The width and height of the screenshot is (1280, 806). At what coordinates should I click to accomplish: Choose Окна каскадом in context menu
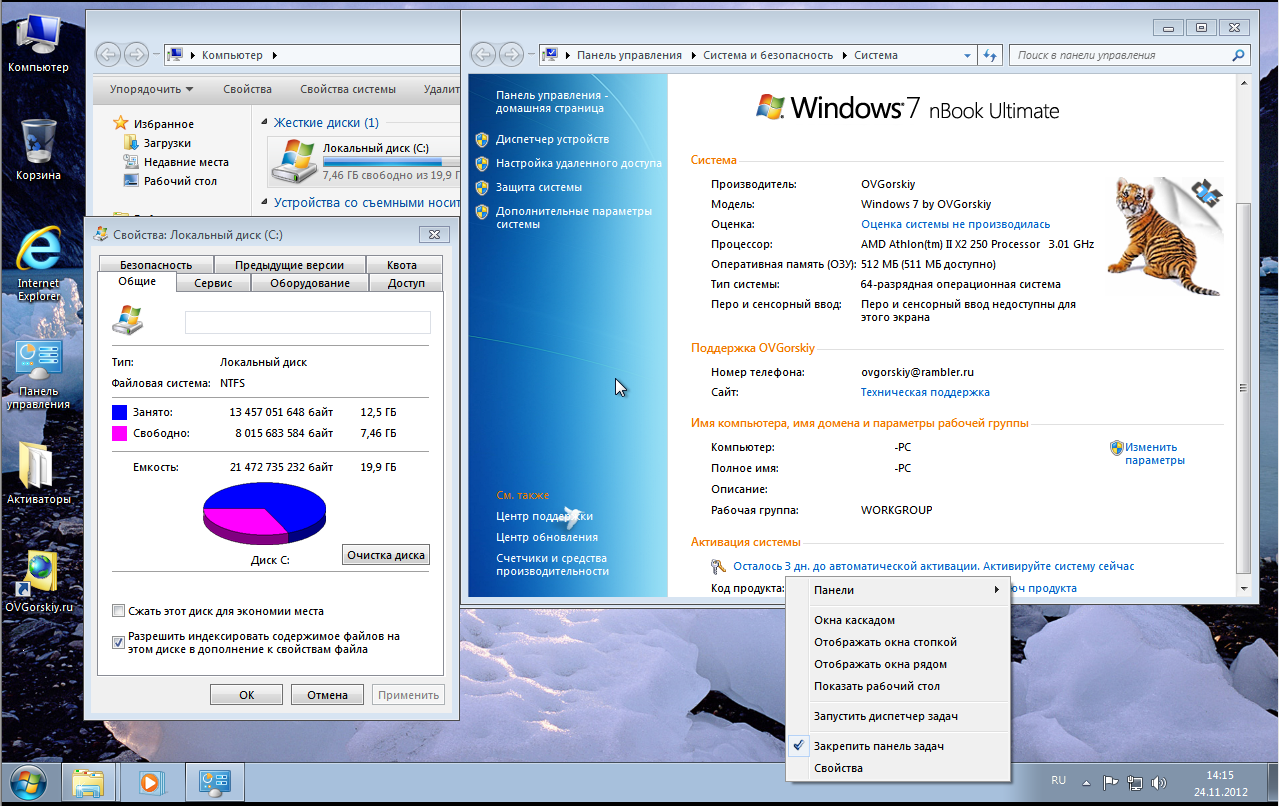point(898,620)
